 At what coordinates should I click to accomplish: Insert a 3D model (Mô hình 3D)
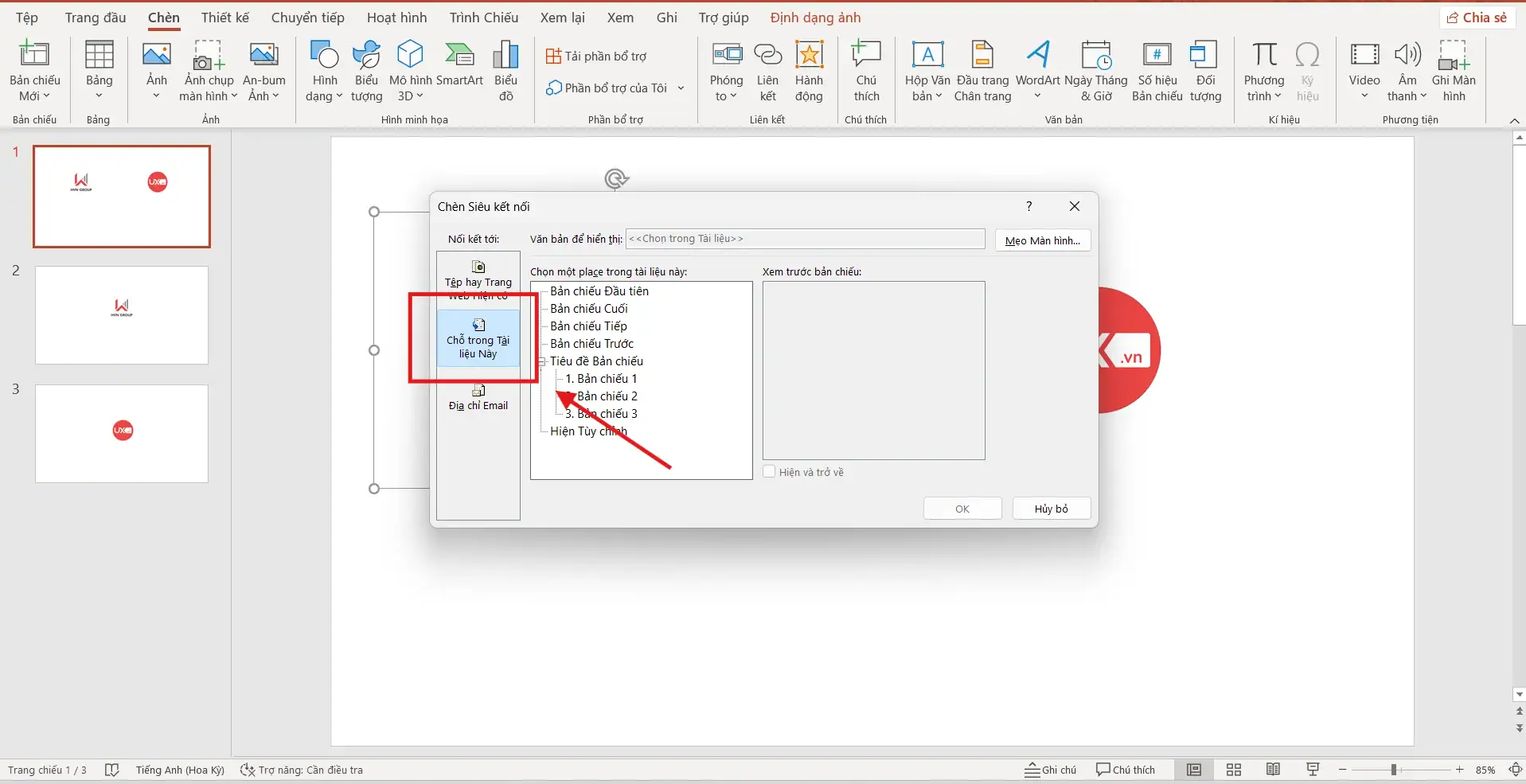[409, 72]
